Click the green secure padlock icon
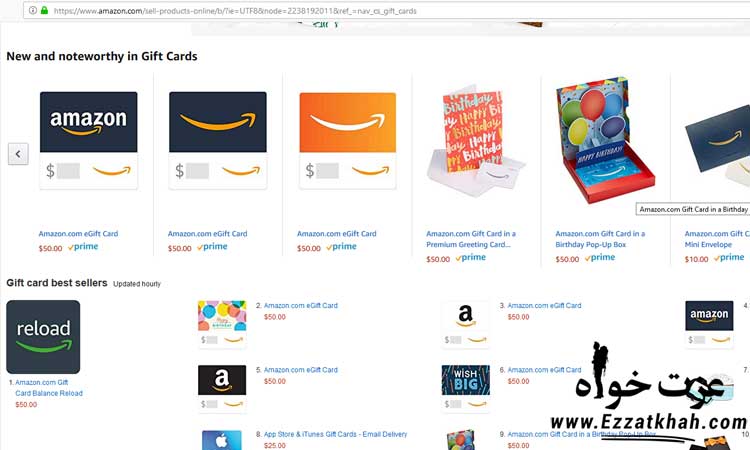The image size is (750, 450). click(x=44, y=10)
